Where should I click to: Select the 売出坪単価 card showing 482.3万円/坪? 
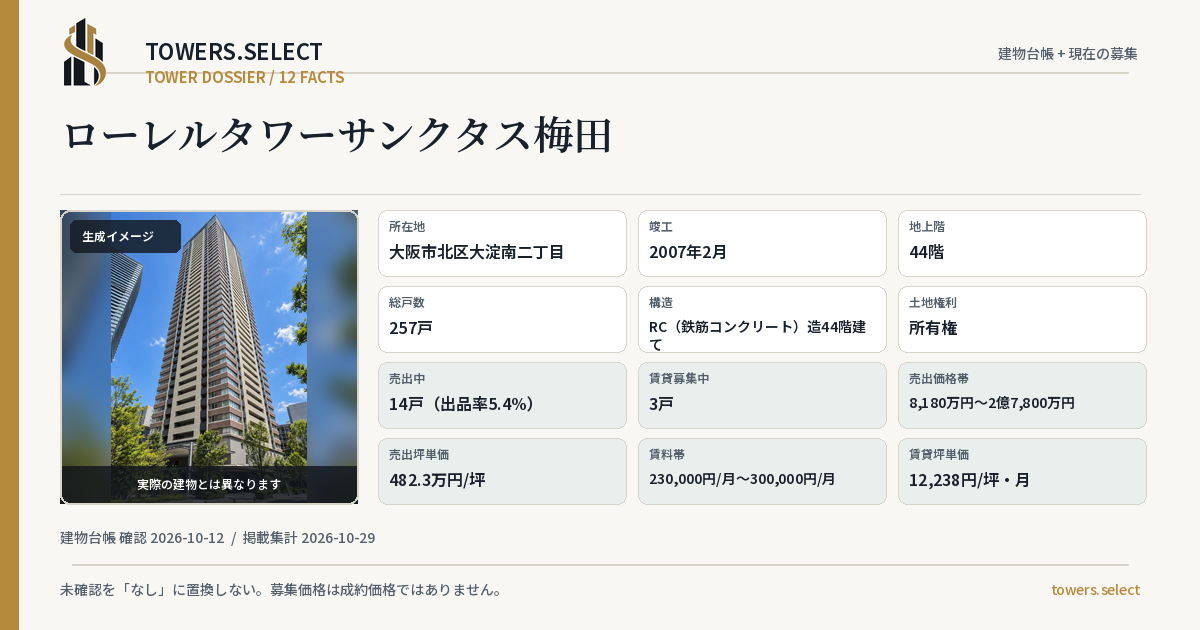[x=502, y=471]
